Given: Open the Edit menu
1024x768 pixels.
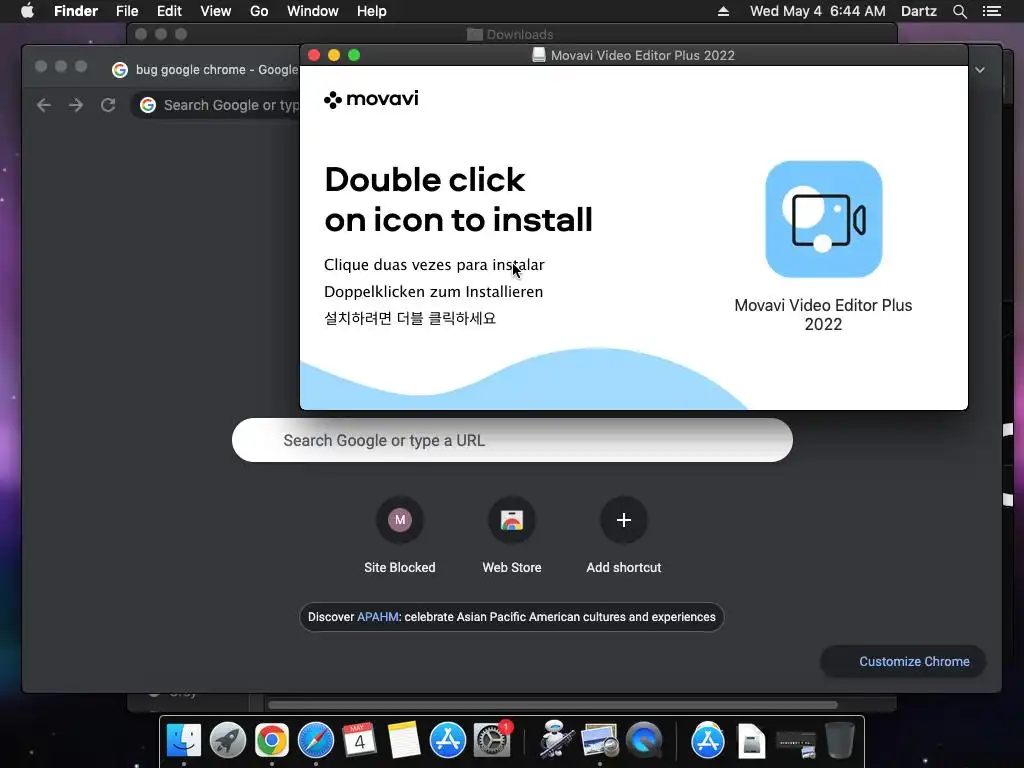Looking at the screenshot, I should [x=169, y=11].
